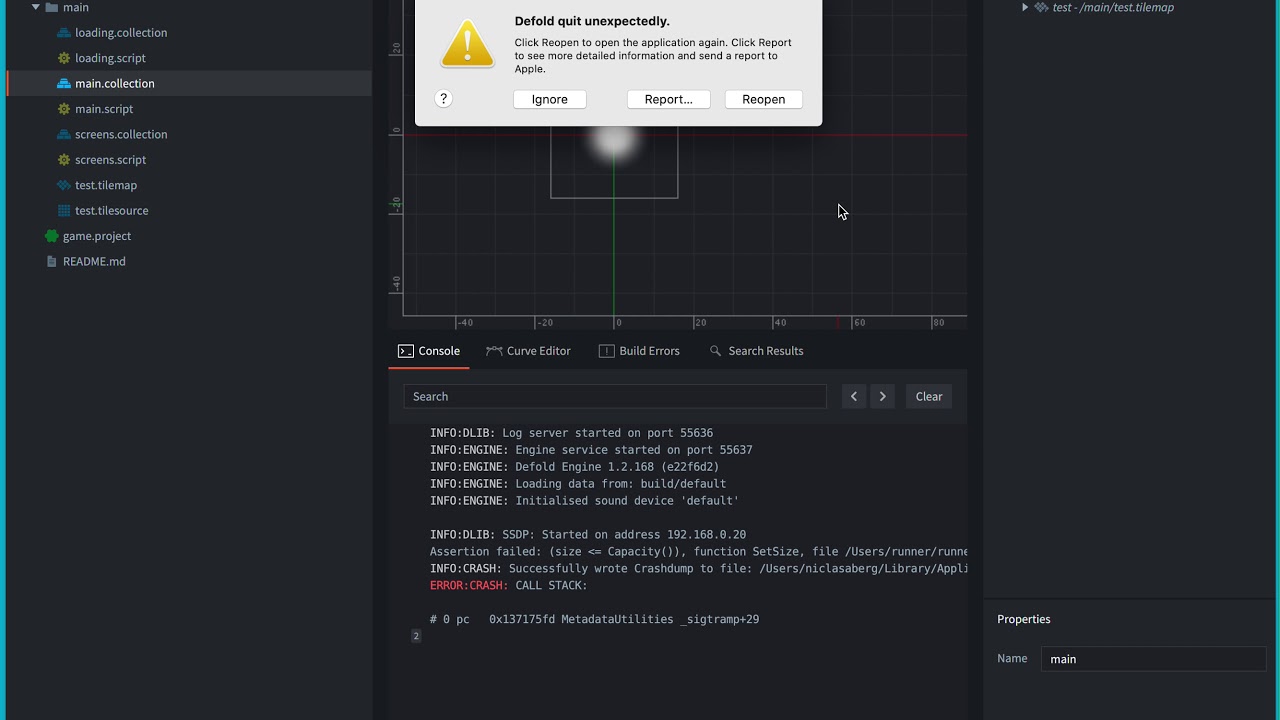Image resolution: width=1280 pixels, height=720 pixels.
Task: Click the help question mark button
Action: tap(444, 99)
